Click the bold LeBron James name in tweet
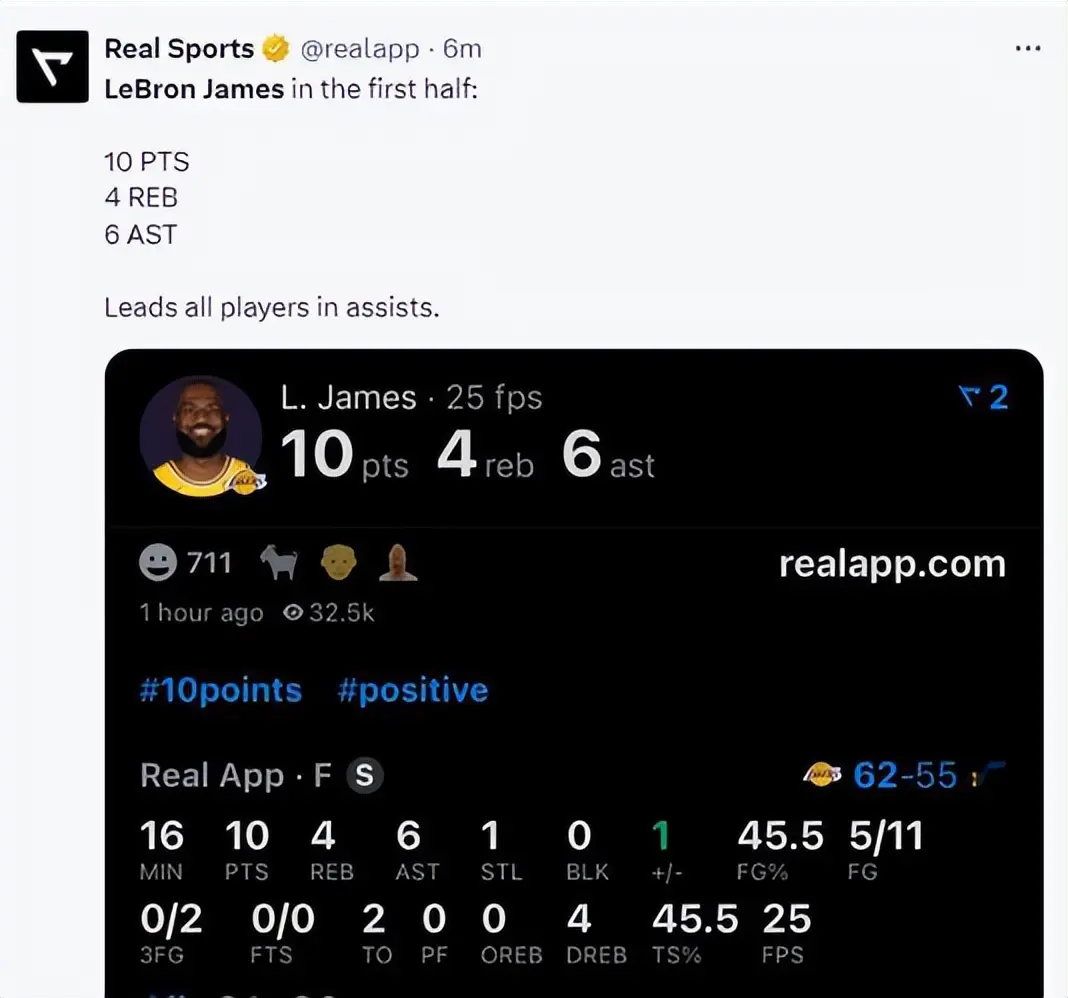Image resolution: width=1068 pixels, height=998 pixels. pos(194,89)
